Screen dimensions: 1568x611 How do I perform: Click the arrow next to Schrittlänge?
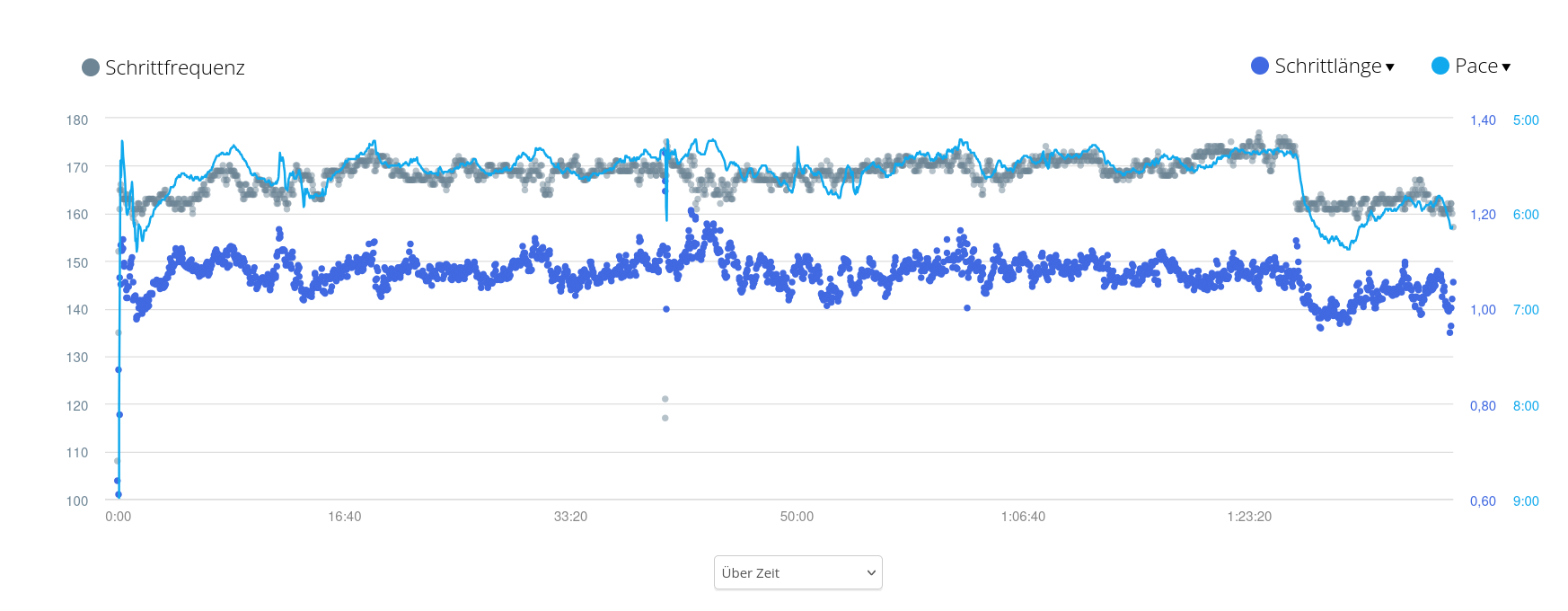tap(1390, 67)
